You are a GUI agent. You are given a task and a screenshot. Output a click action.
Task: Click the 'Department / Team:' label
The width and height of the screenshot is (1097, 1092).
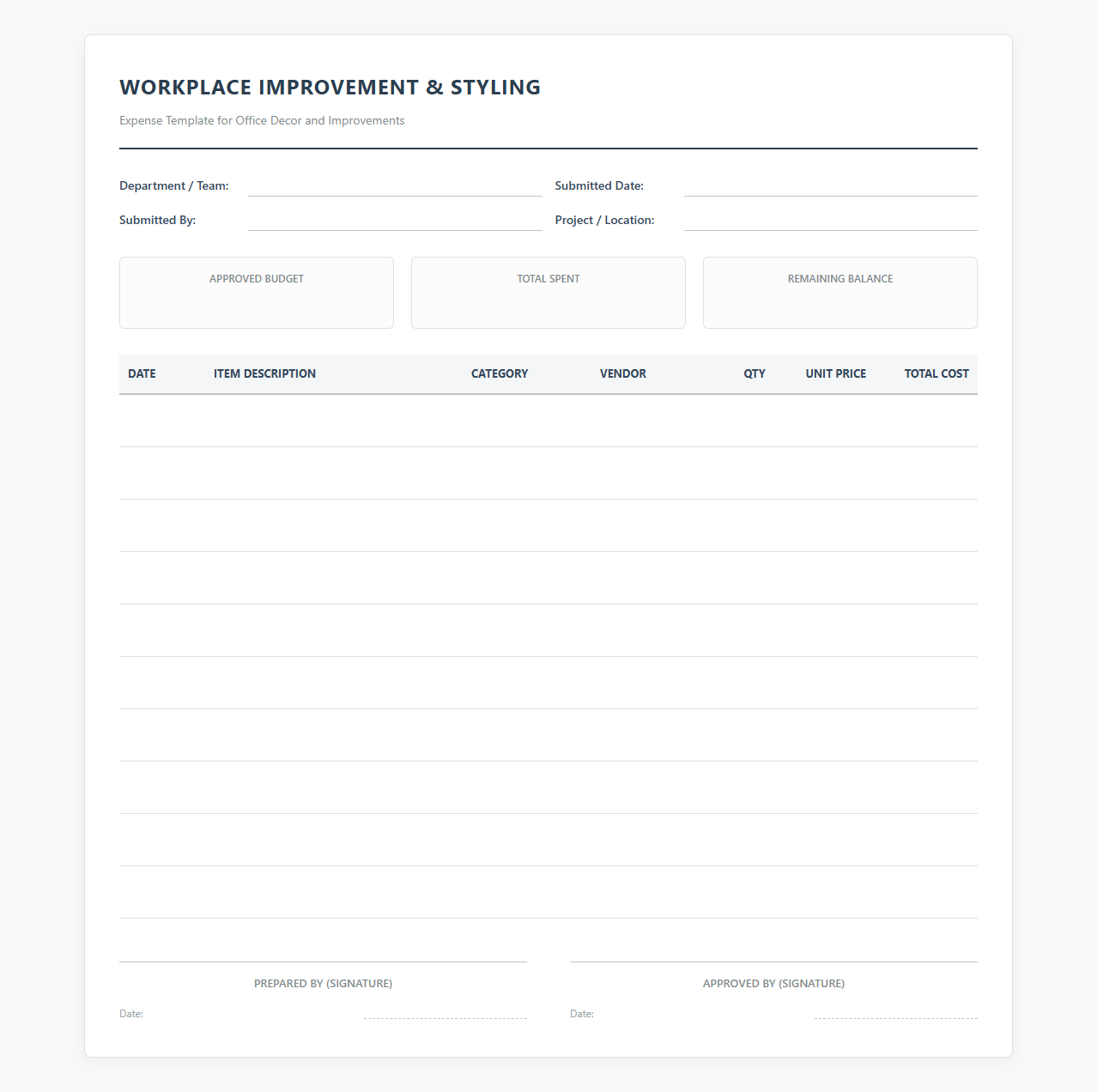click(x=174, y=186)
